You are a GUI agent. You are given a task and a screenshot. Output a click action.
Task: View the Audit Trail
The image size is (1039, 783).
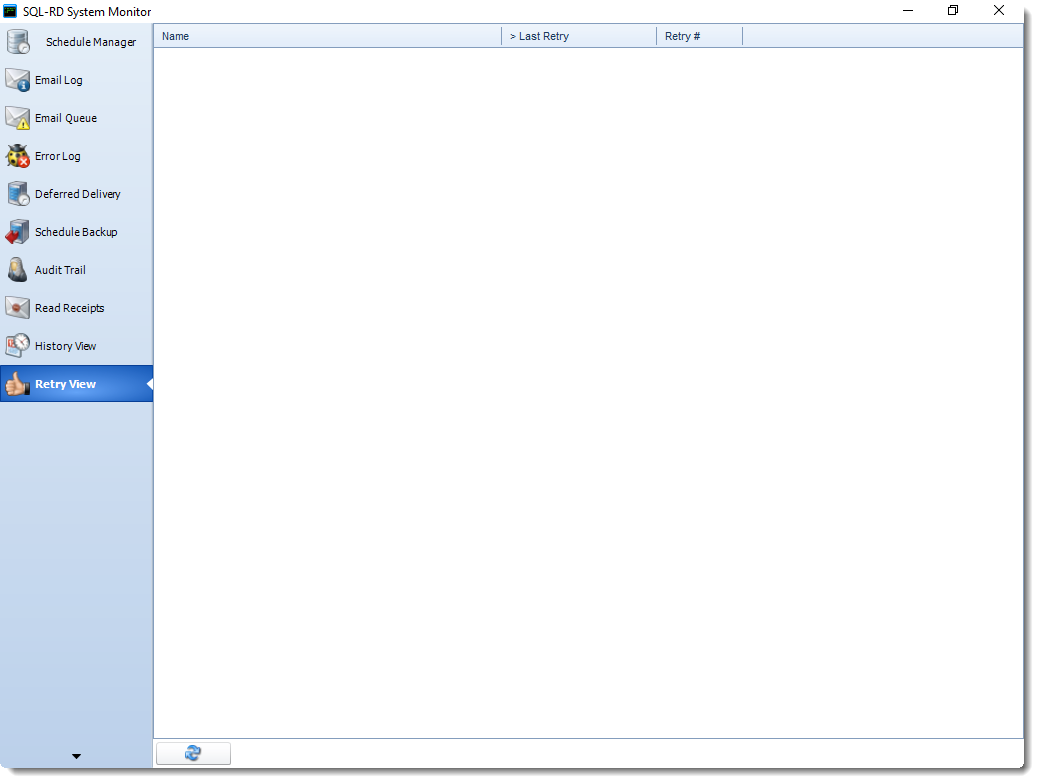click(77, 270)
